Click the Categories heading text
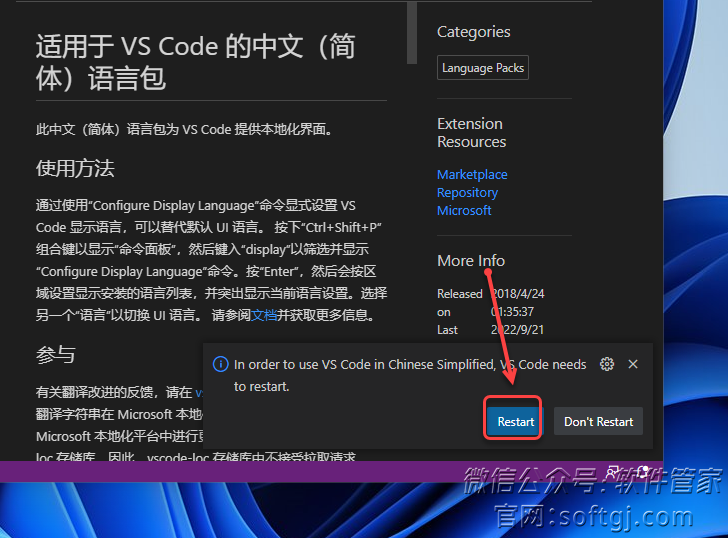728x538 pixels. tap(474, 32)
